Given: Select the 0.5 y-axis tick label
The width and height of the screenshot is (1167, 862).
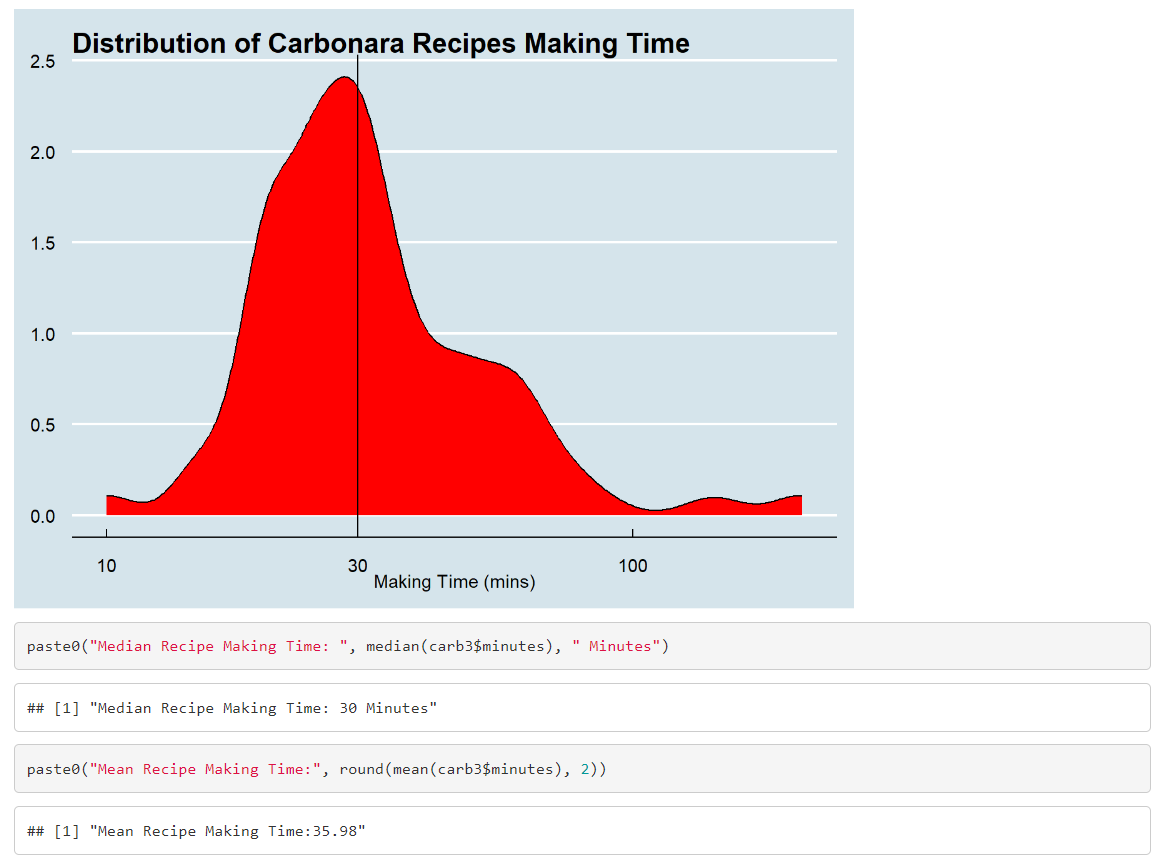Looking at the screenshot, I should coord(42,425).
